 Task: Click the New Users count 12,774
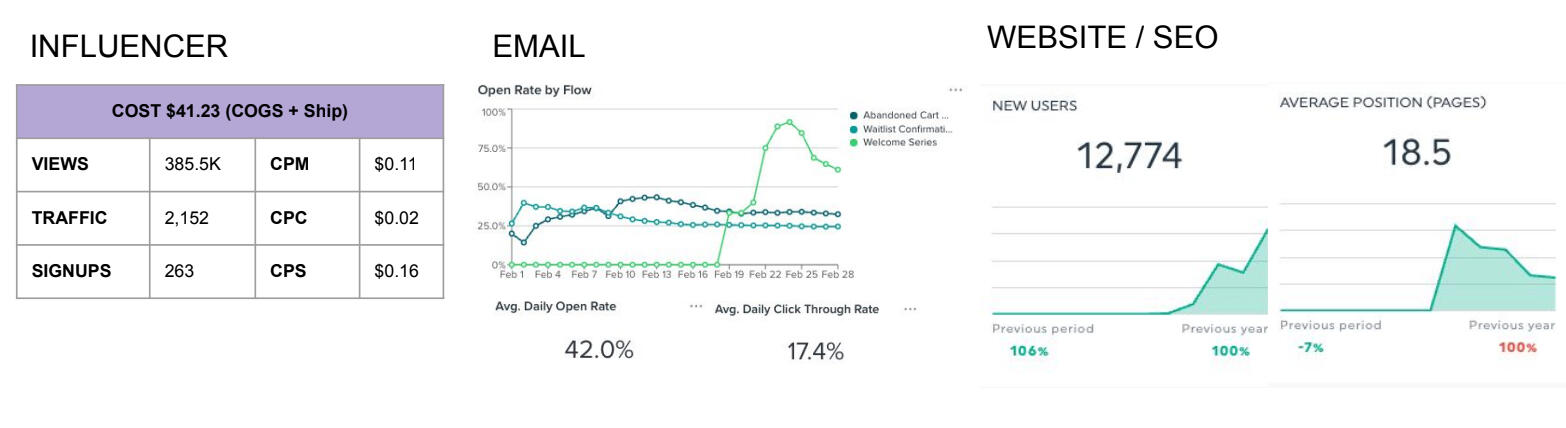point(1129,156)
